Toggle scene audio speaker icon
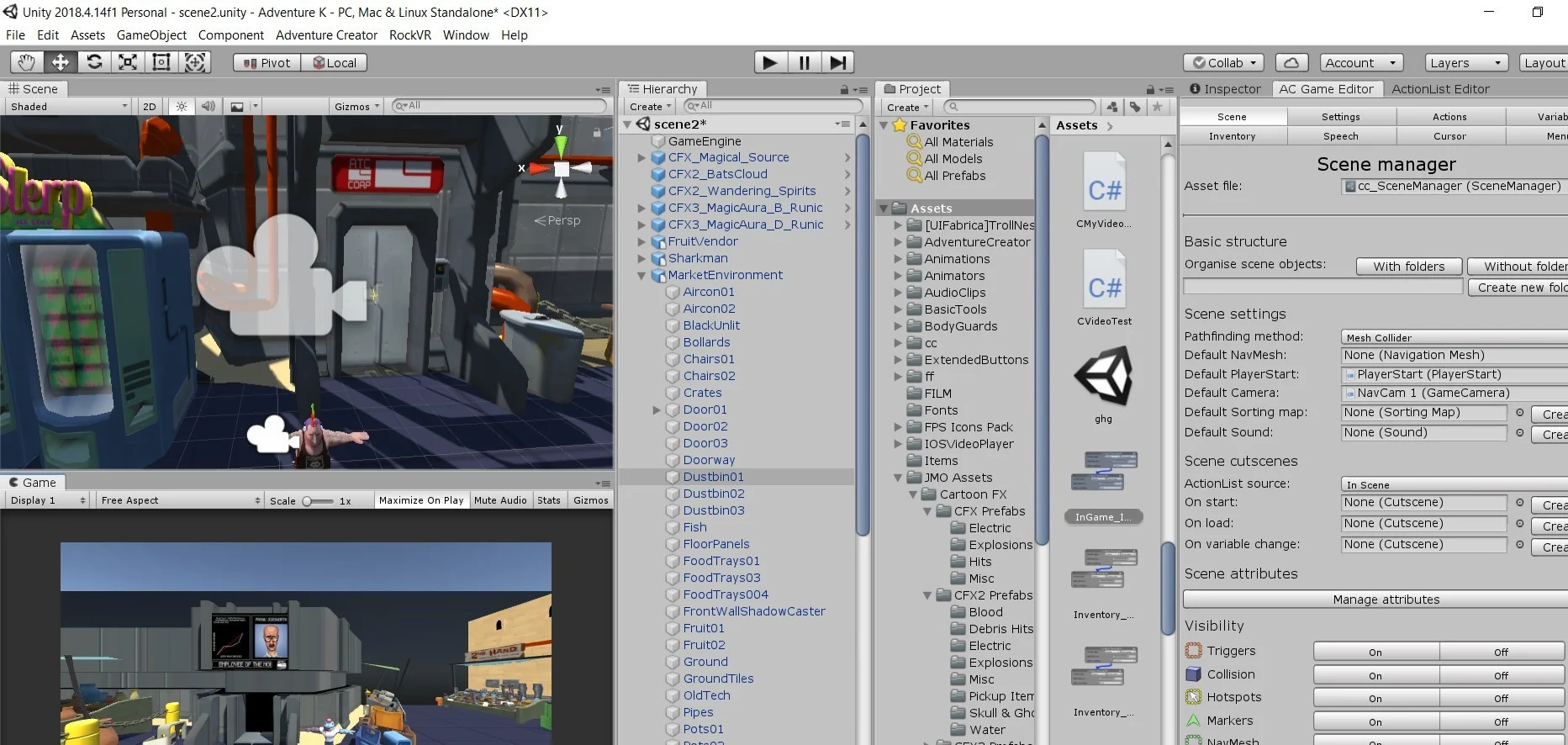Image resolution: width=1568 pixels, height=745 pixels. [x=208, y=107]
